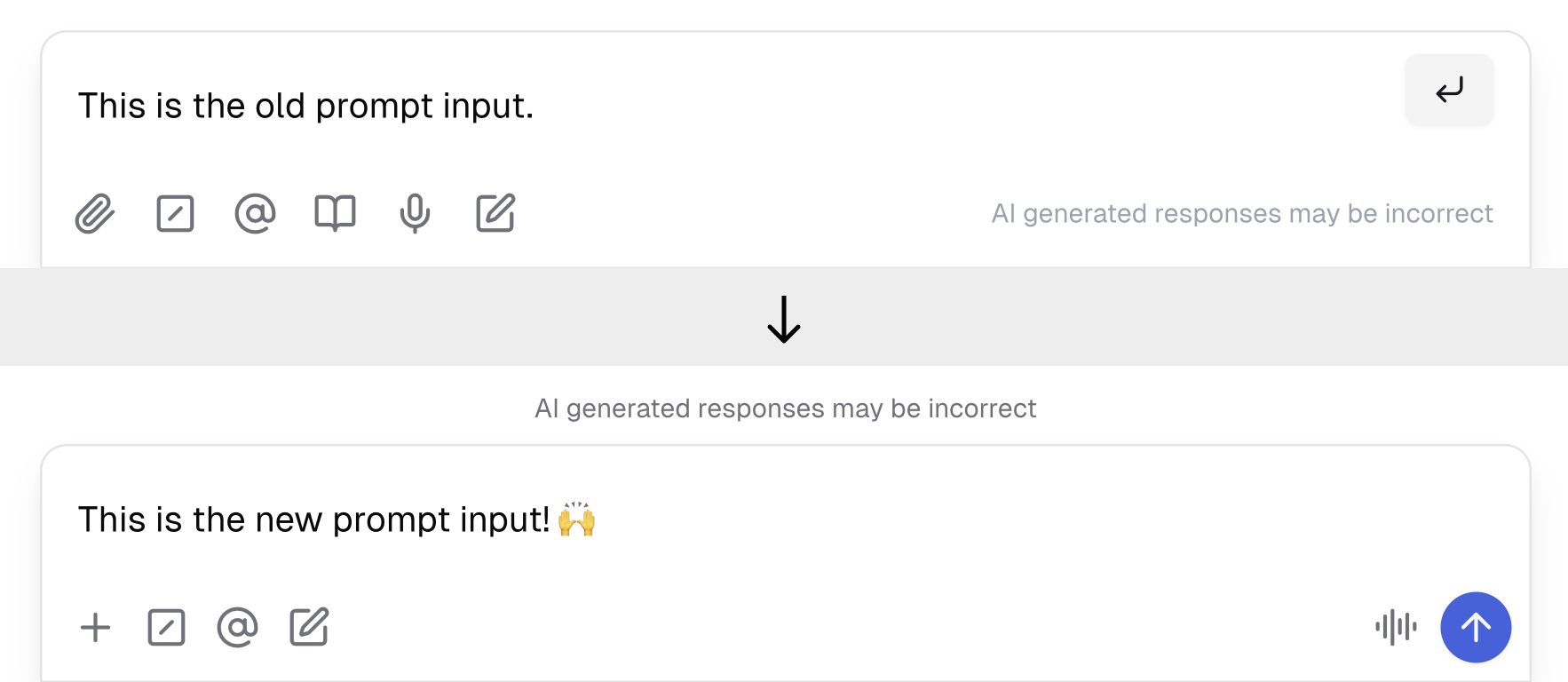The height and width of the screenshot is (682, 1568).
Task: Open slash commands in the new input
Action: point(166,627)
